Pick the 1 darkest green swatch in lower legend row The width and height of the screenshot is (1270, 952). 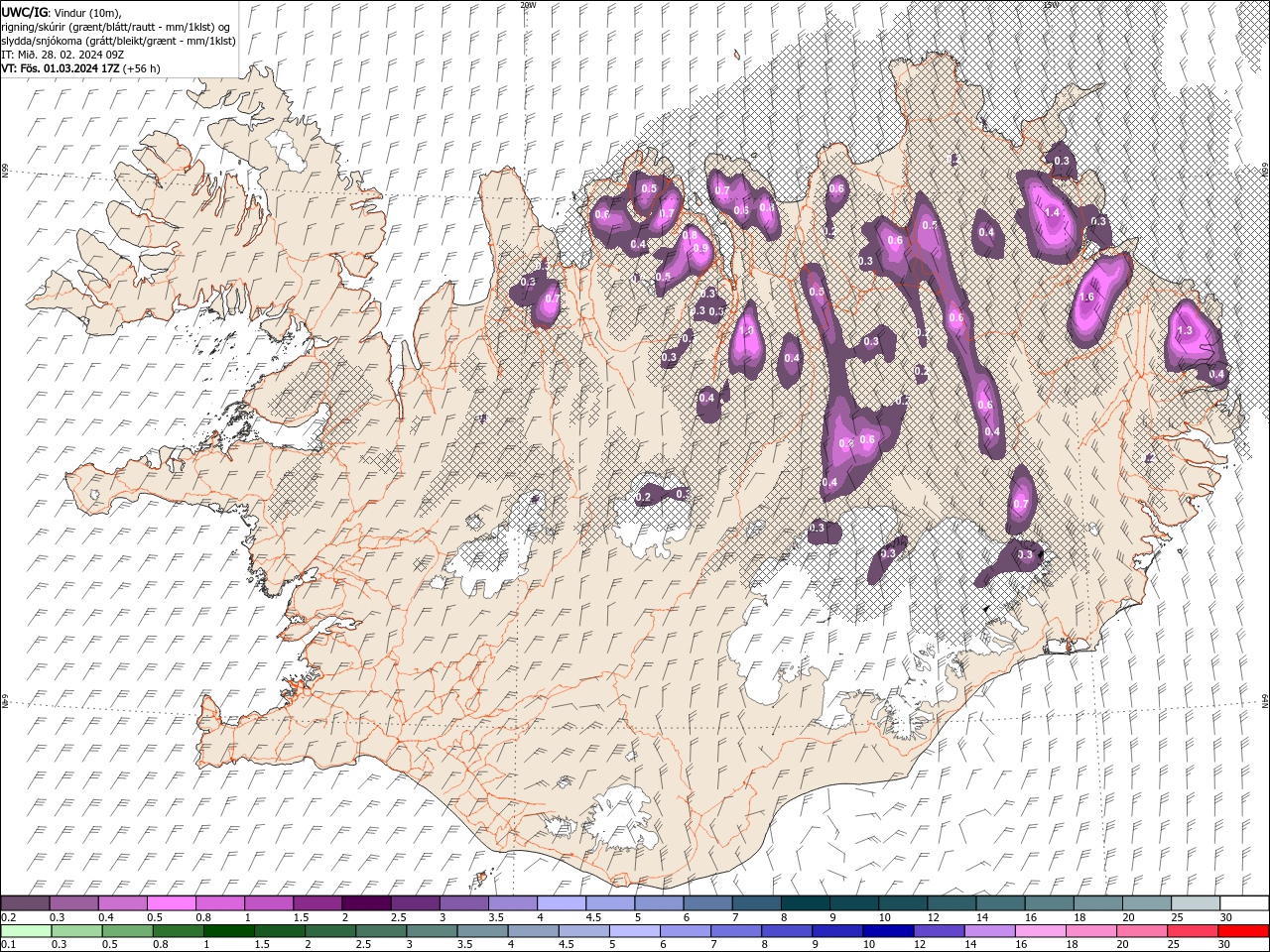tap(228, 931)
